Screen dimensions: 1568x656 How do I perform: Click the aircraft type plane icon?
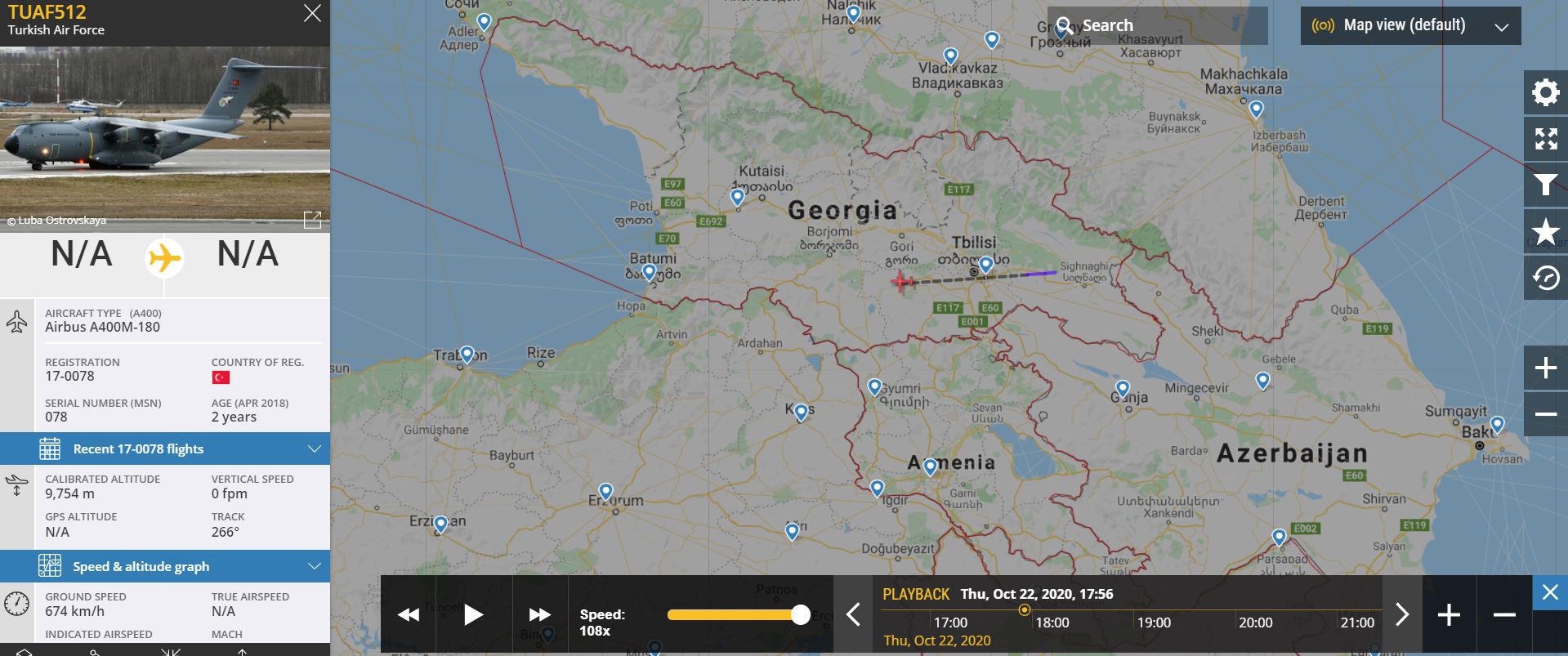click(x=16, y=321)
